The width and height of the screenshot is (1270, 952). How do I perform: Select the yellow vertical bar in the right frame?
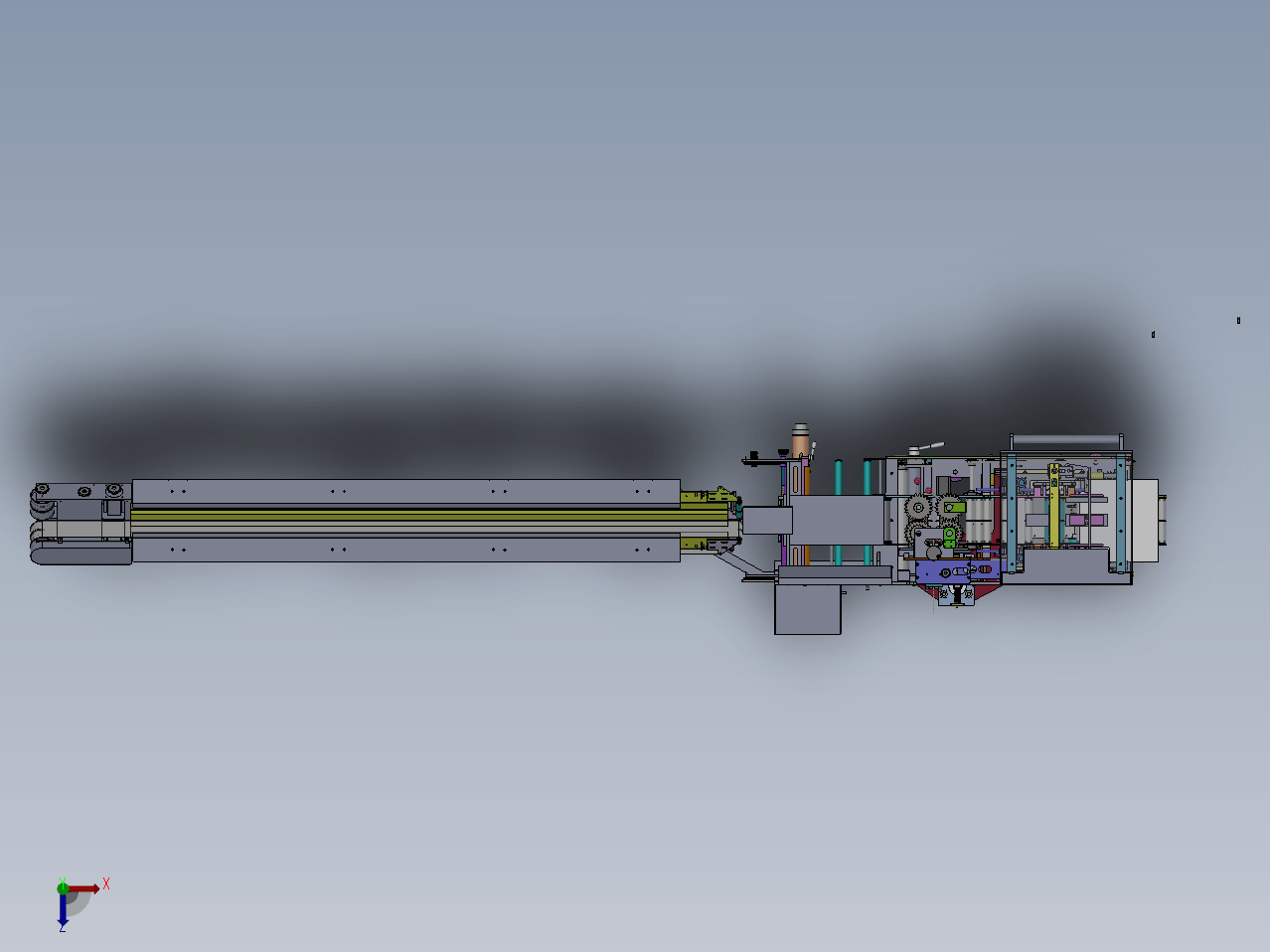1054,506
